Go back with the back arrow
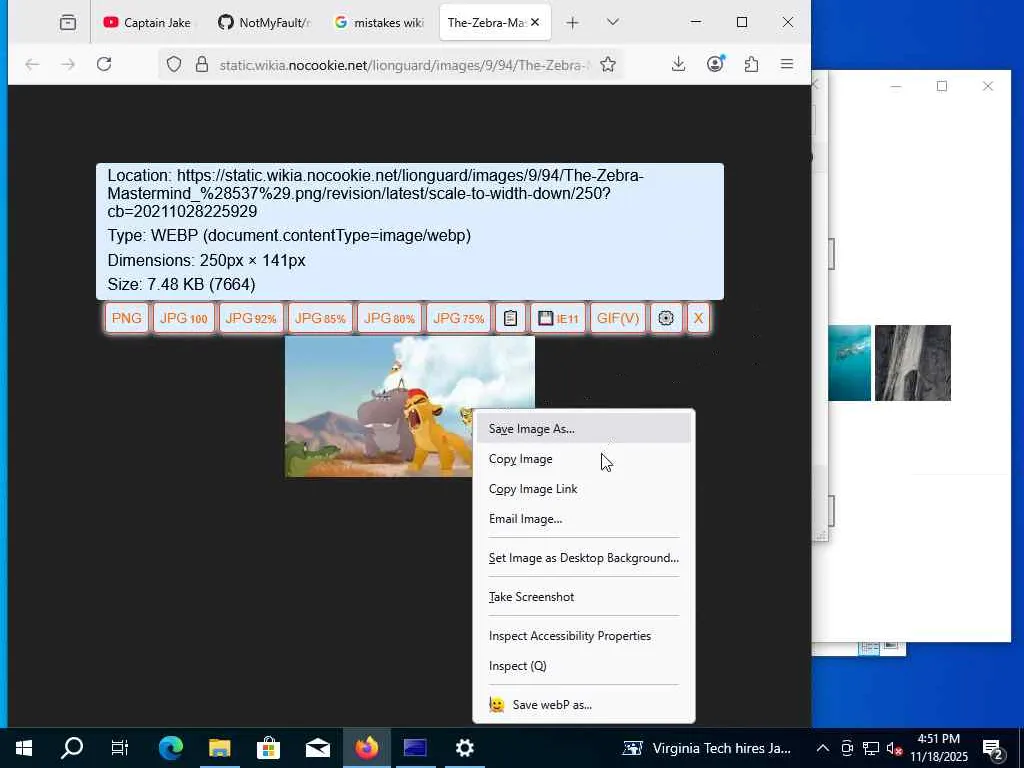 tap(32, 64)
